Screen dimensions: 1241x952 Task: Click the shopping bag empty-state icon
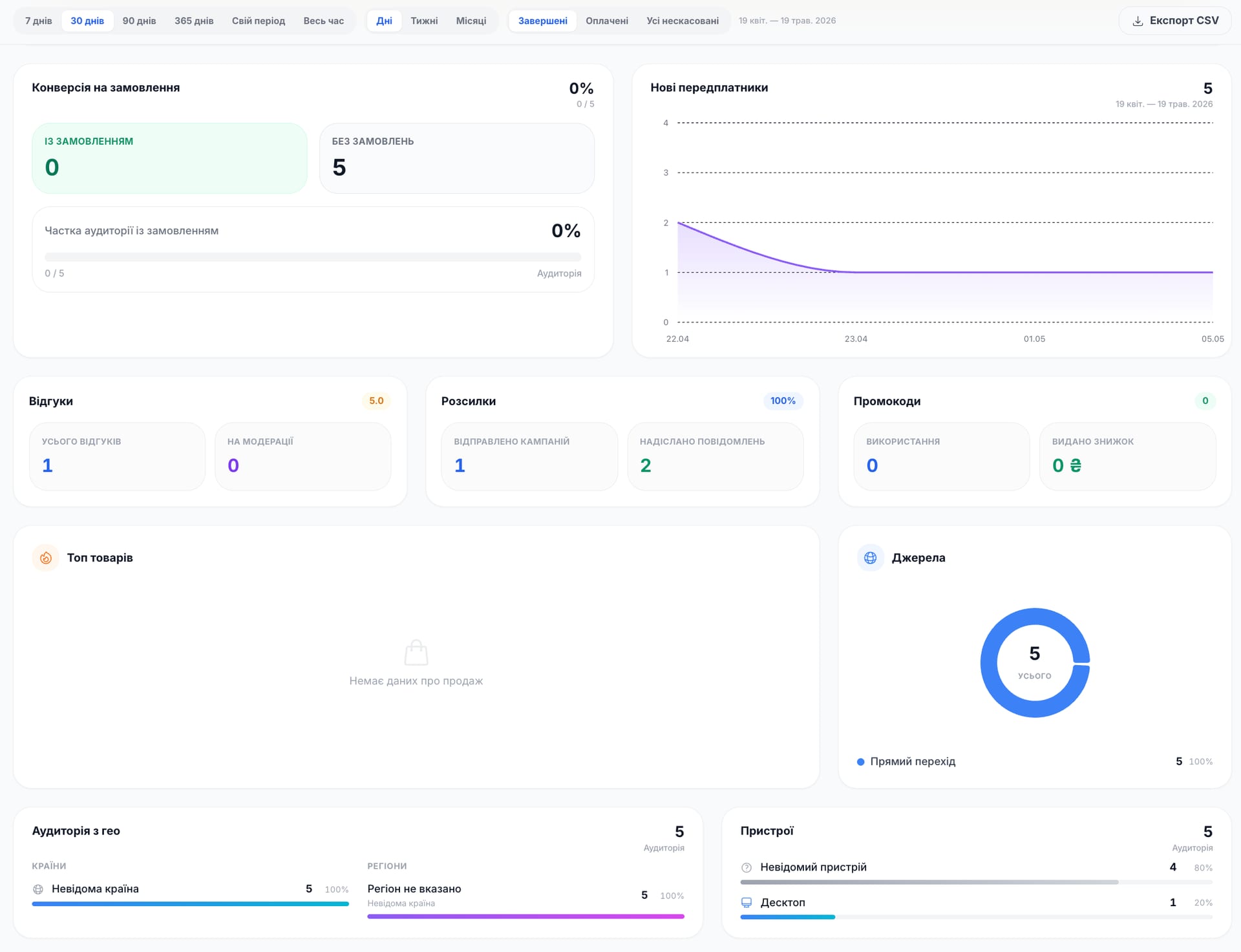[416, 653]
